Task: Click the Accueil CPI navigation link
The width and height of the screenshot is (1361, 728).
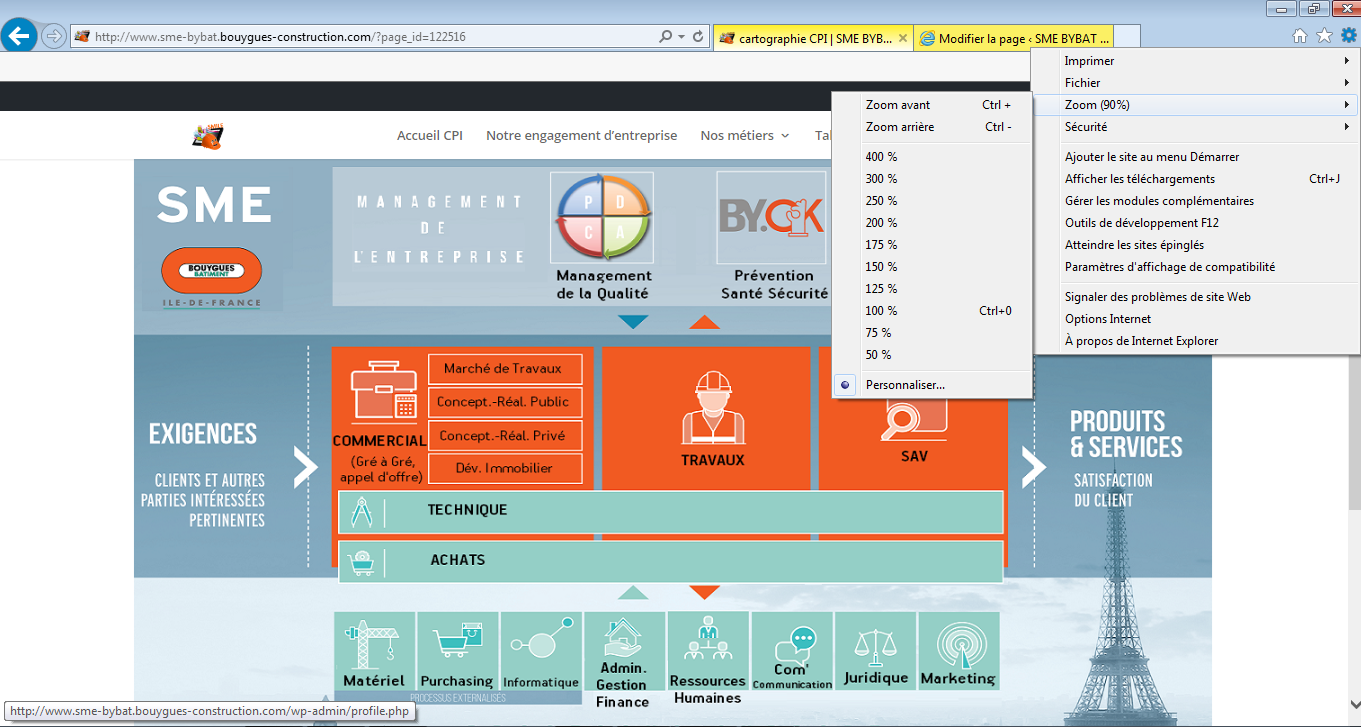Action: click(429, 136)
